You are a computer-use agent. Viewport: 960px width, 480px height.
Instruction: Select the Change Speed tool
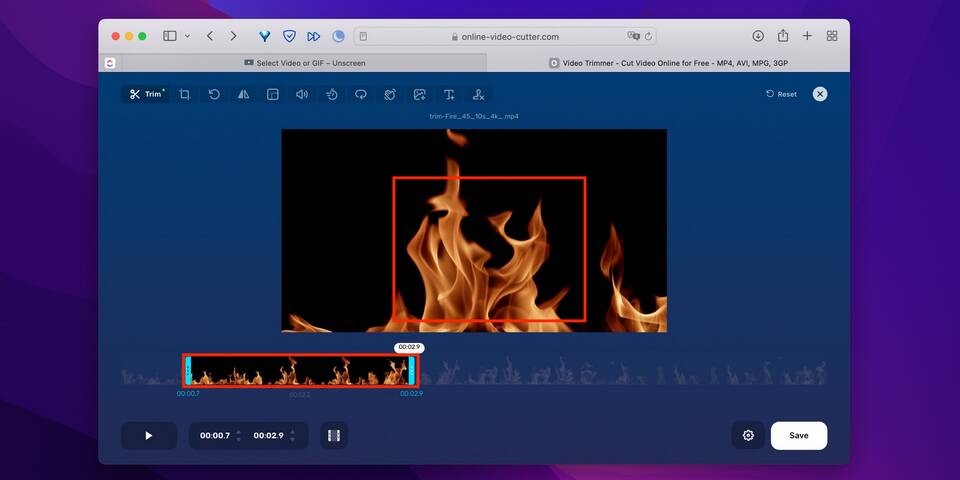click(331, 94)
